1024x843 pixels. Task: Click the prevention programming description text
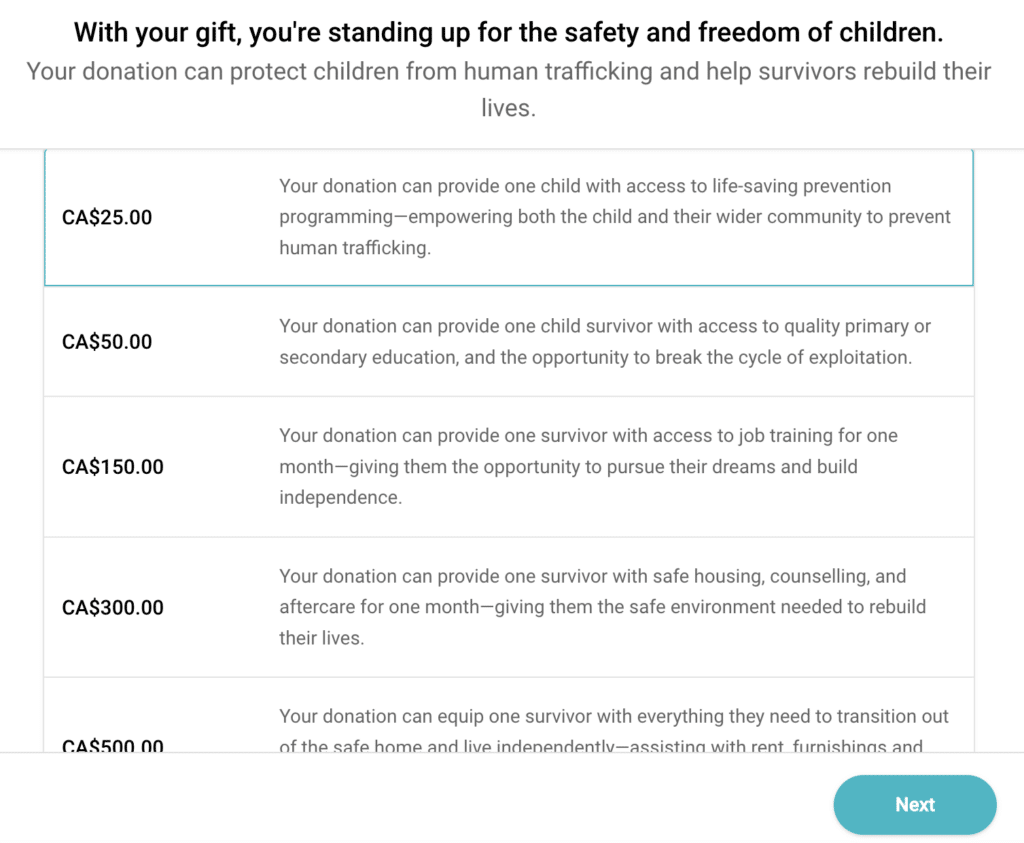614,217
